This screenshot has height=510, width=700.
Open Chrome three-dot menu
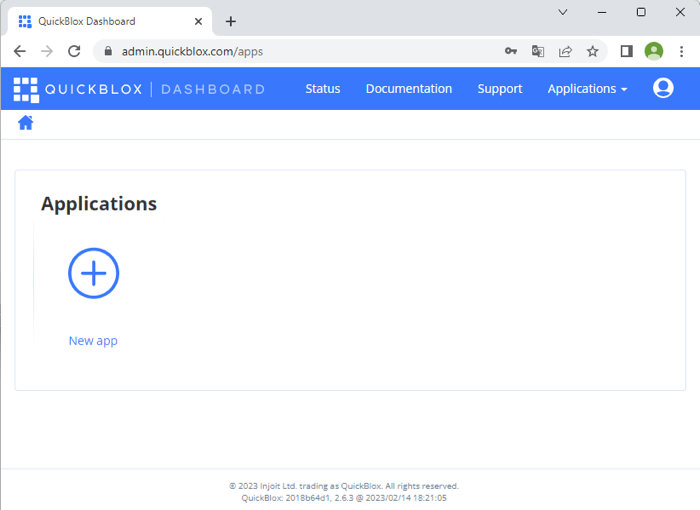(681, 51)
